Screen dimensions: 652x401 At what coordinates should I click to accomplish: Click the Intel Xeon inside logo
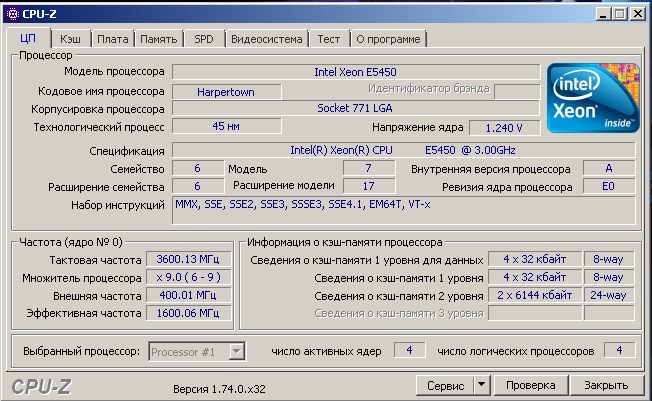(593, 98)
